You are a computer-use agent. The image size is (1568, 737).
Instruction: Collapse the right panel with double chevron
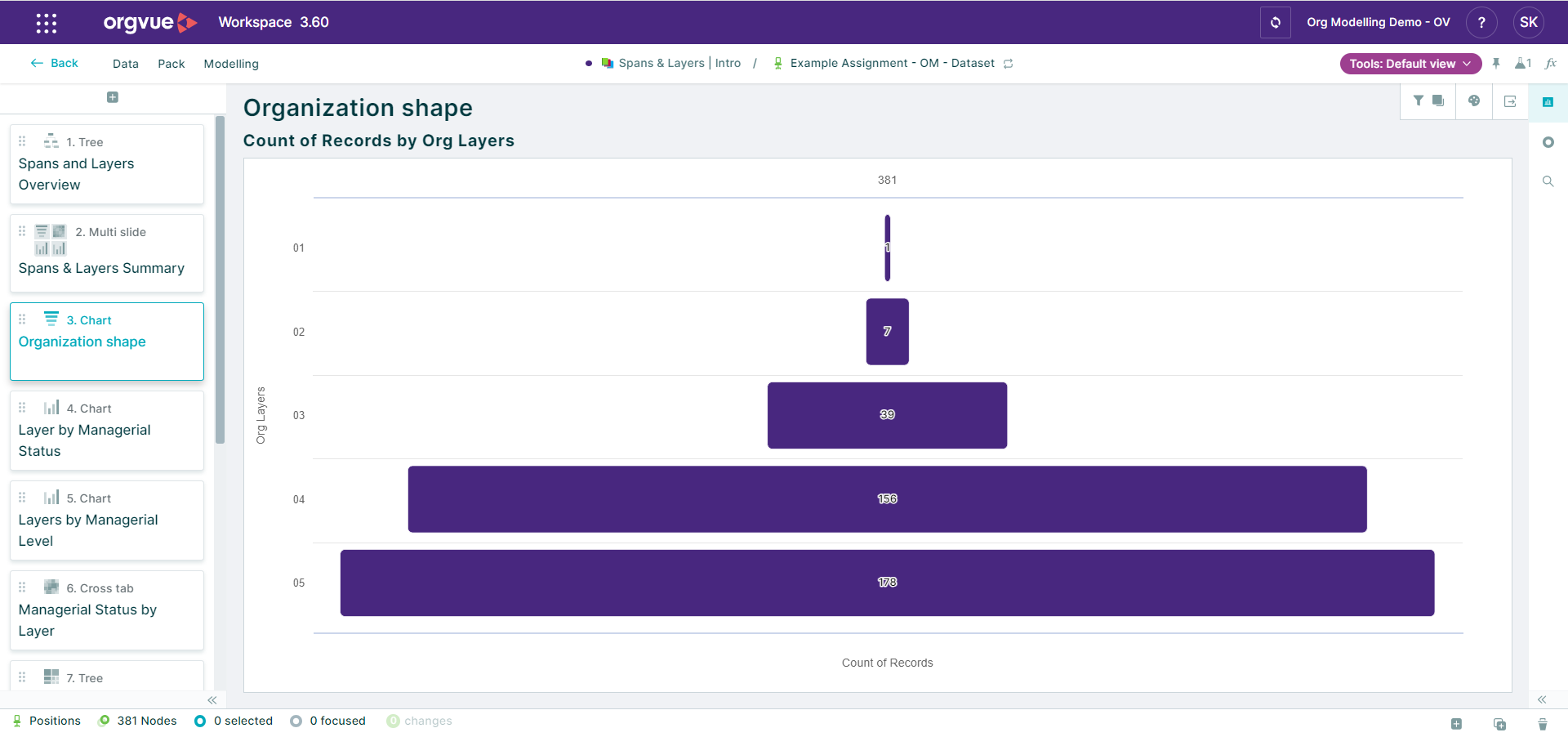click(x=1542, y=699)
